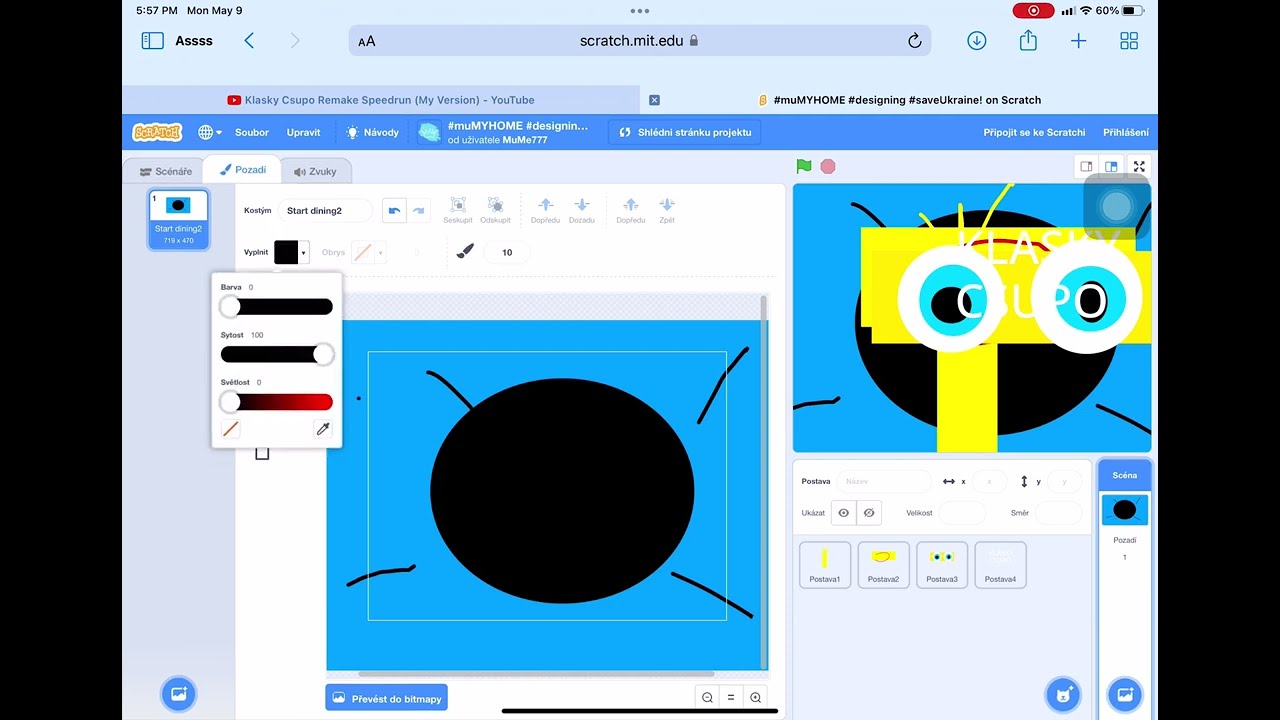
Task: Select sprite Postava2
Action: [883, 565]
